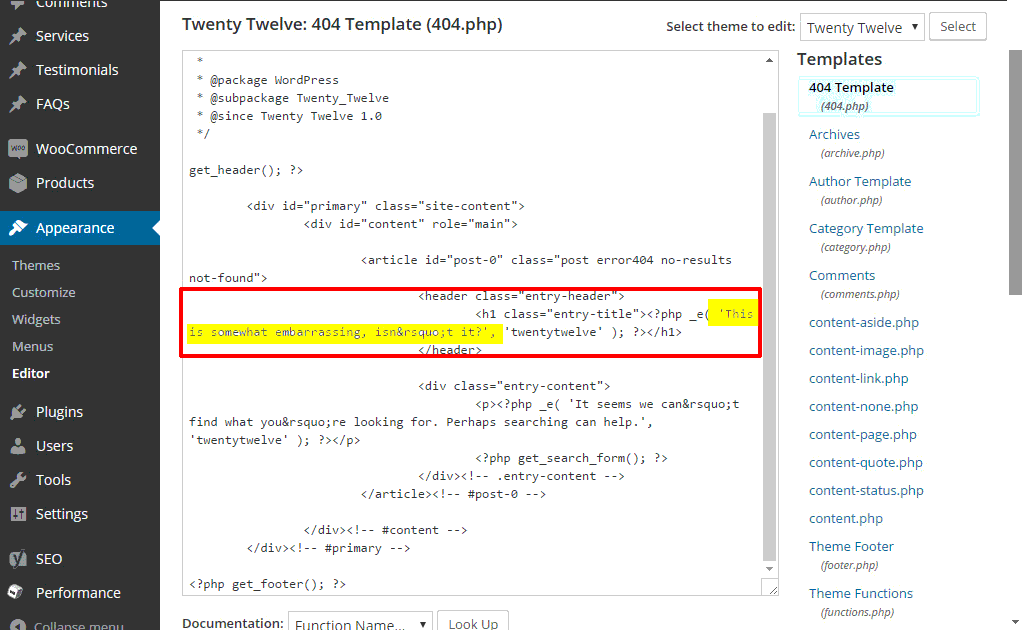The image size is (1024, 630).
Task: Open content-quote.php
Action: pos(865,463)
